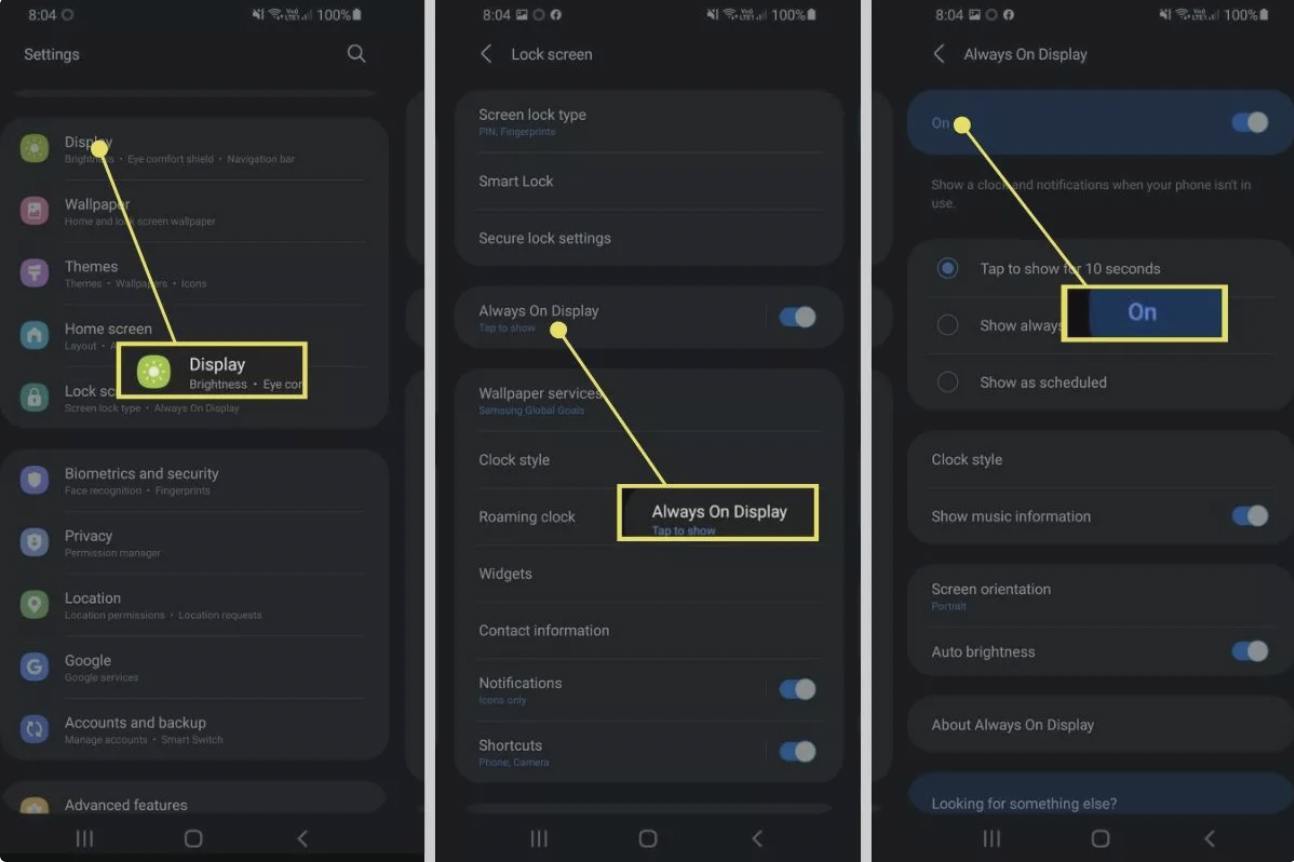Tap the Privacy shield icon
This screenshot has width=1294, height=862.
[35, 543]
